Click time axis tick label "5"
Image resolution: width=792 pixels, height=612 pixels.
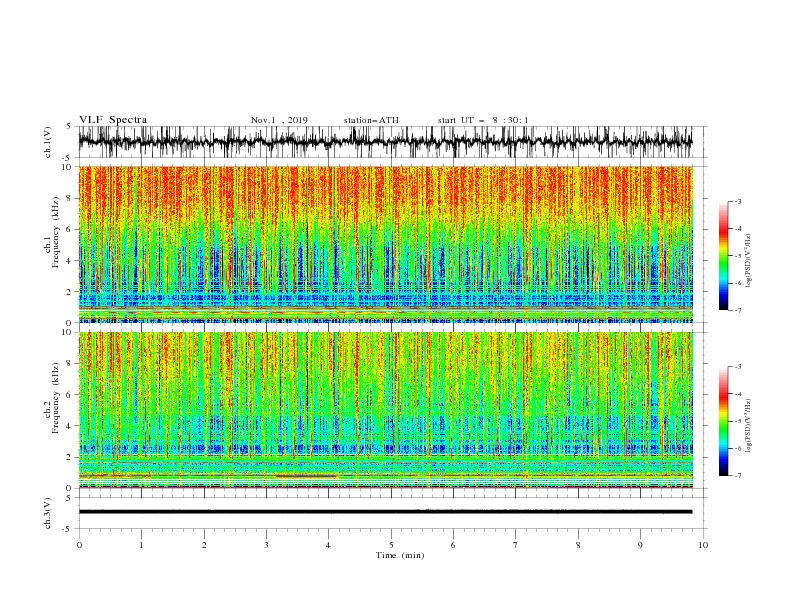pyautogui.click(x=391, y=545)
